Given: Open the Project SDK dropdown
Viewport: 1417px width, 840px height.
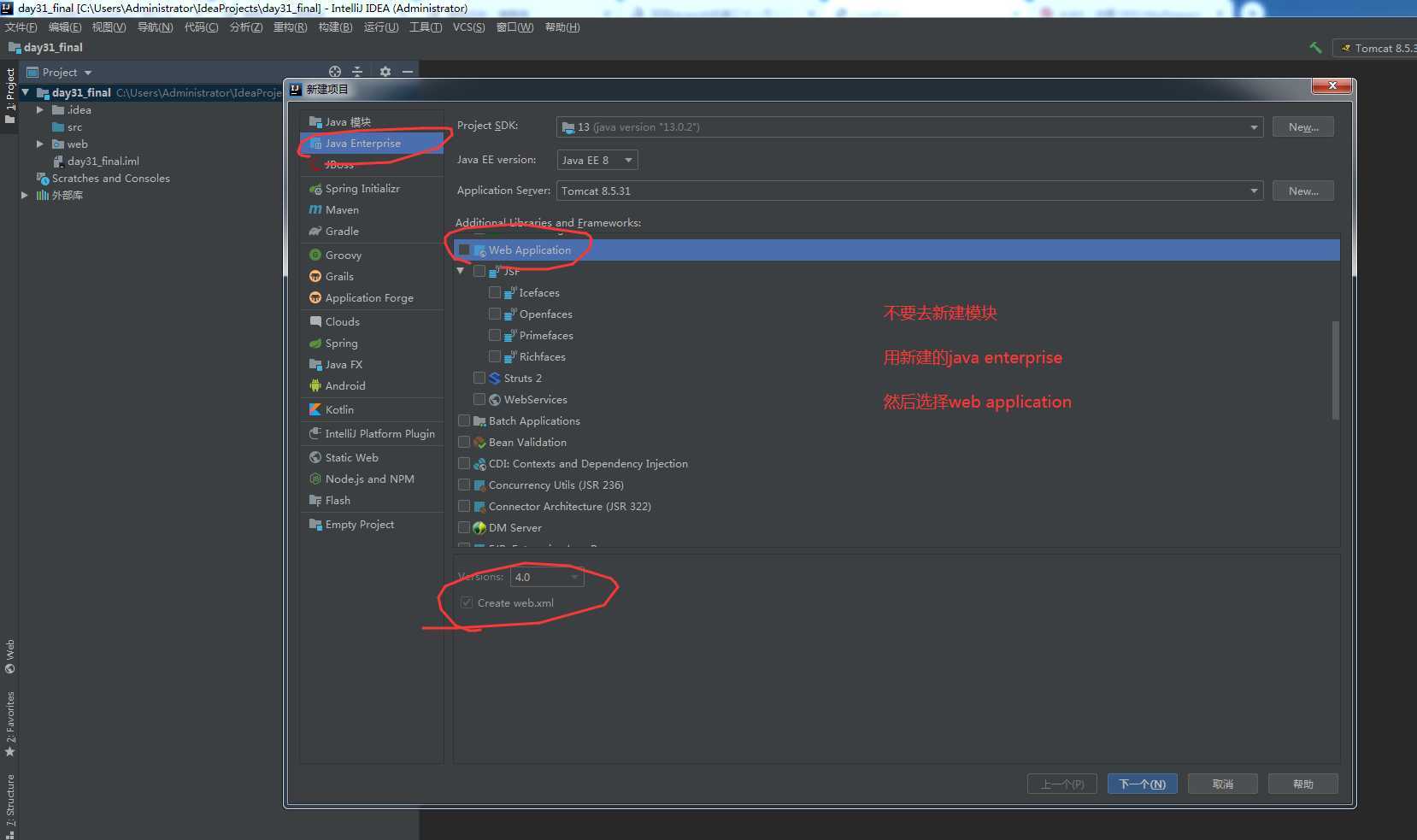Looking at the screenshot, I should 909,126.
